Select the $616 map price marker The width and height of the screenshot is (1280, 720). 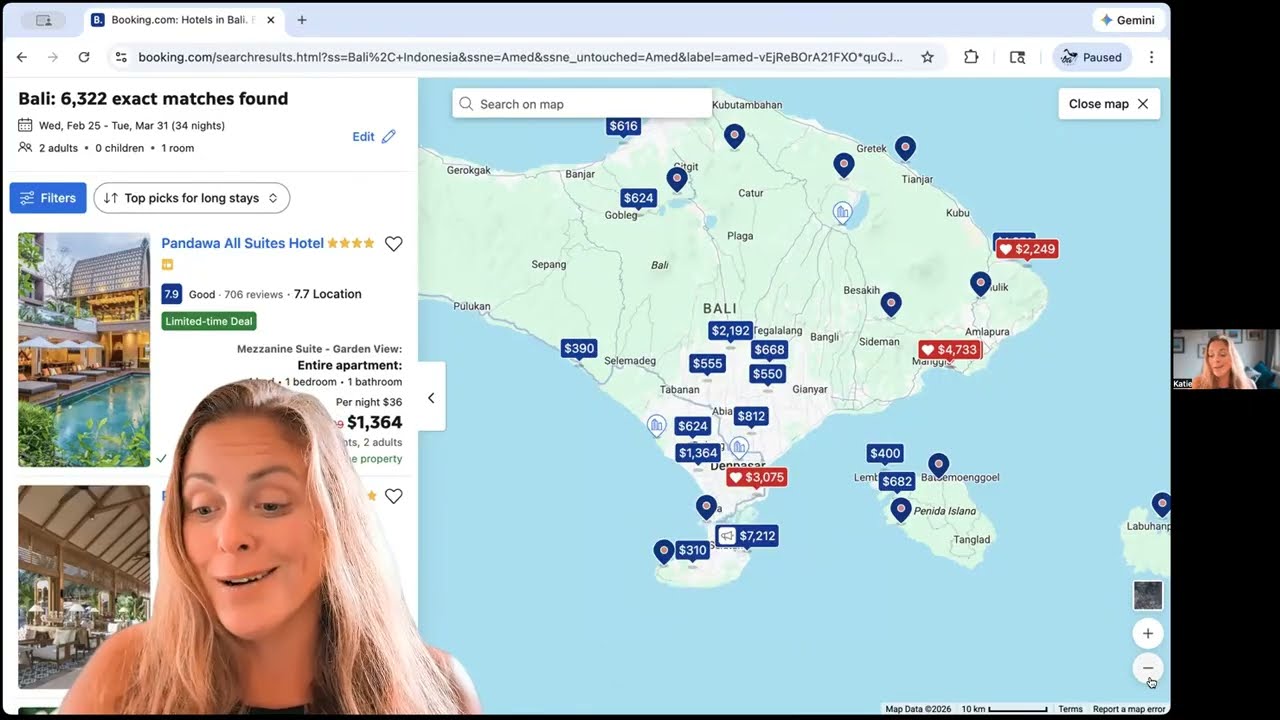tap(623, 126)
